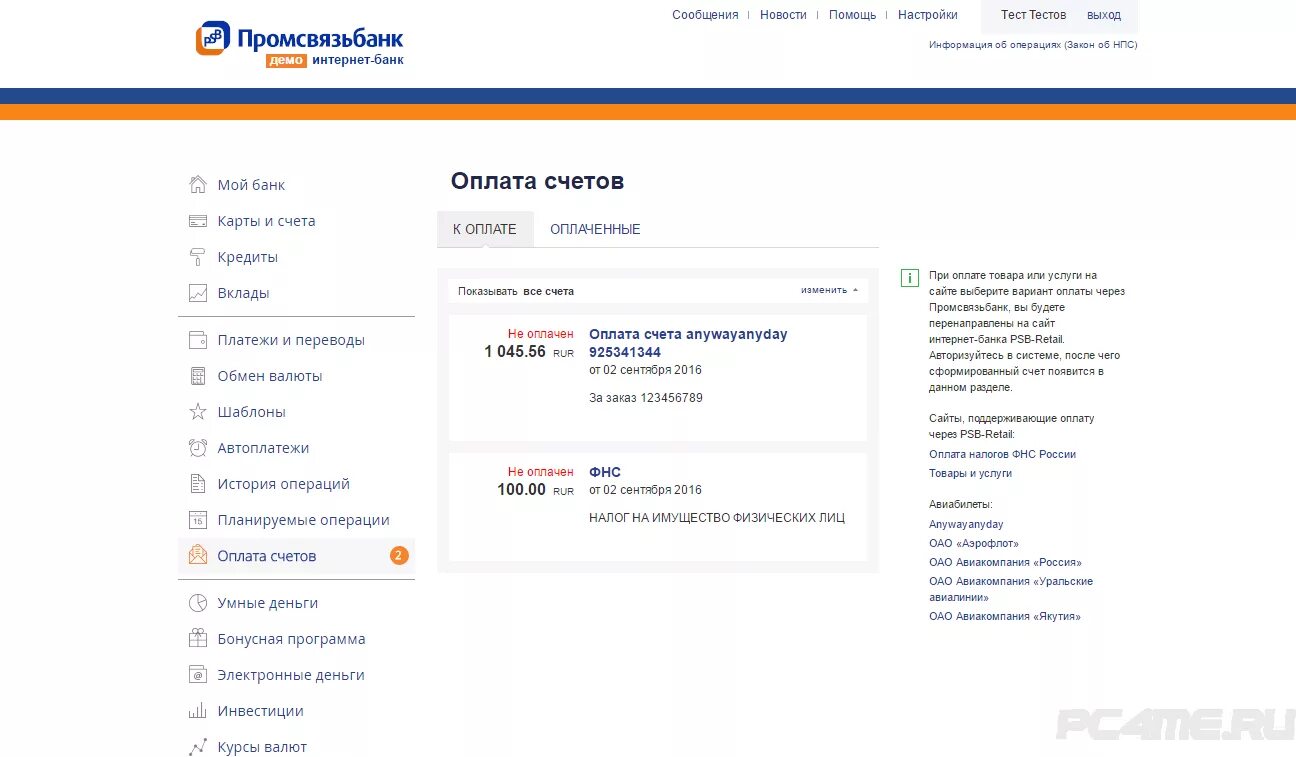Viewport: 1296px width, 757px height.
Task: Open Обмен валюты section
Action: (270, 376)
